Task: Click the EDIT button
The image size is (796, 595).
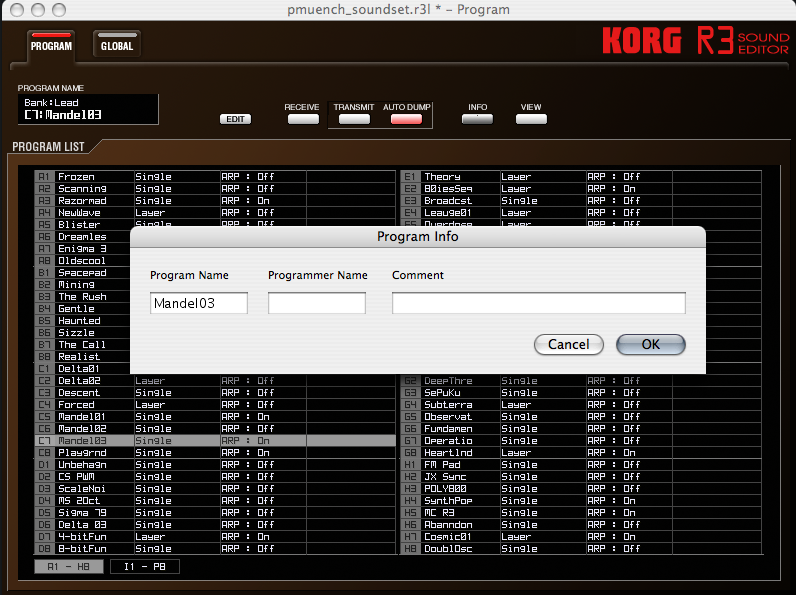Action: click(x=235, y=119)
